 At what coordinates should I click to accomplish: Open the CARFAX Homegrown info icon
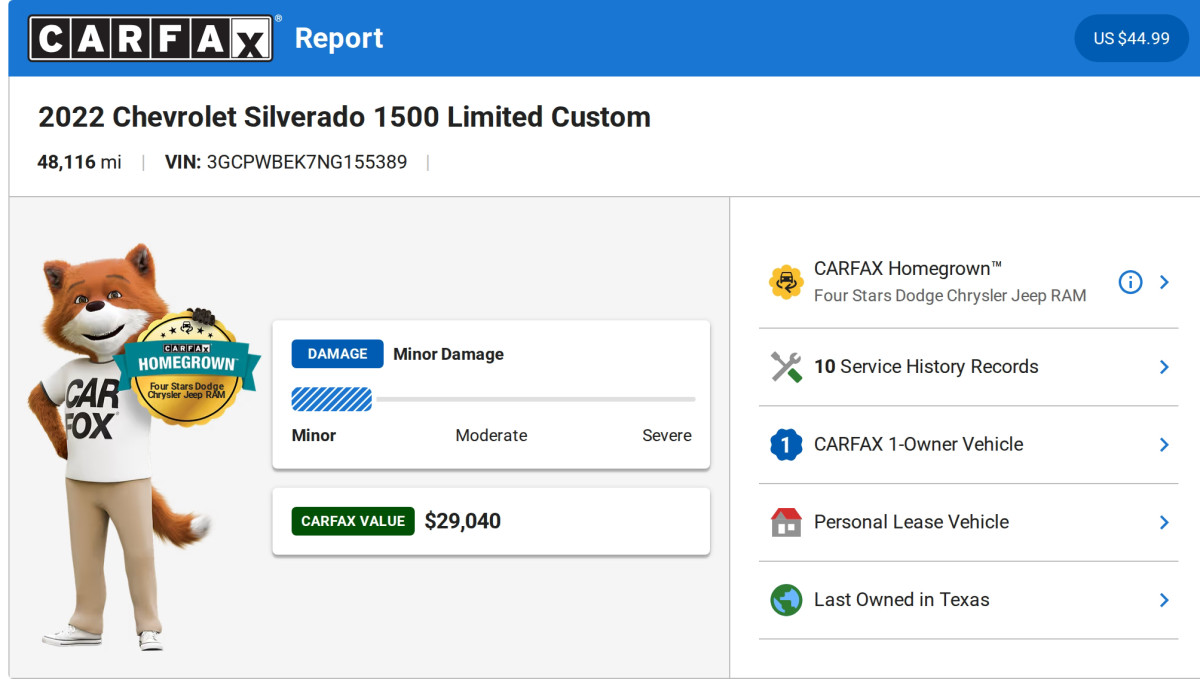[1130, 282]
